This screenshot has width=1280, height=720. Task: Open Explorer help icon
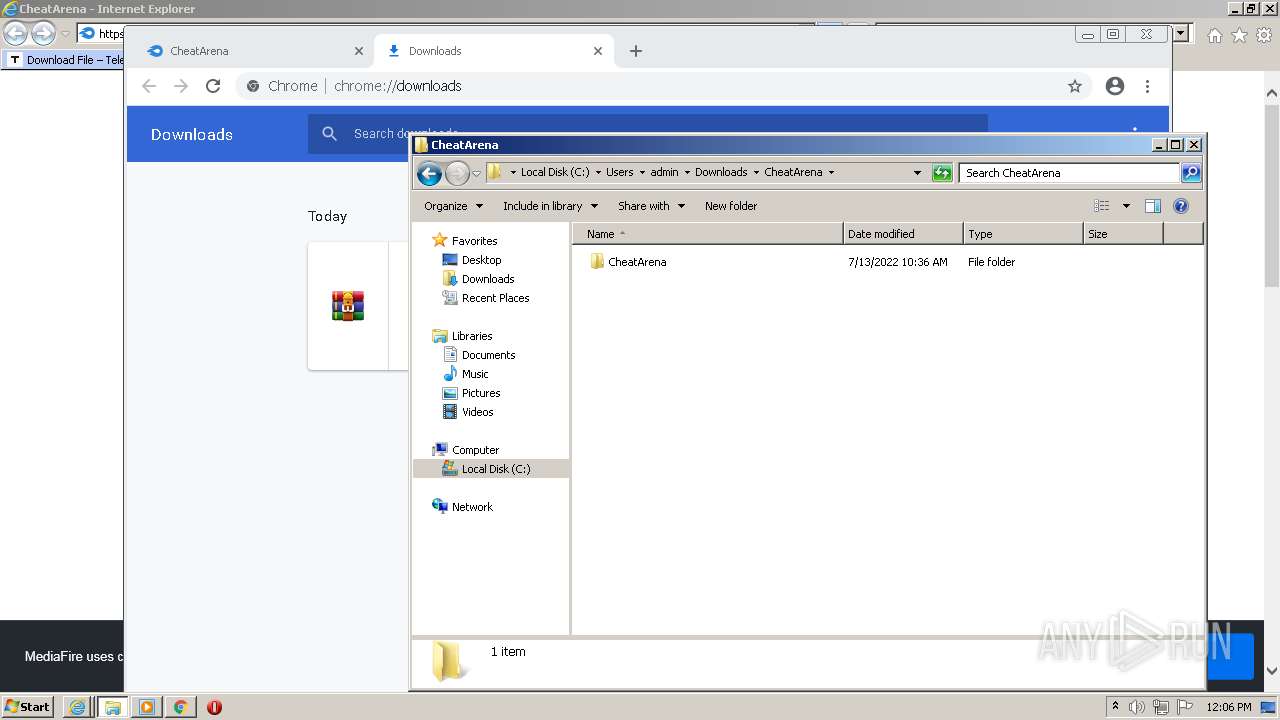click(1181, 206)
